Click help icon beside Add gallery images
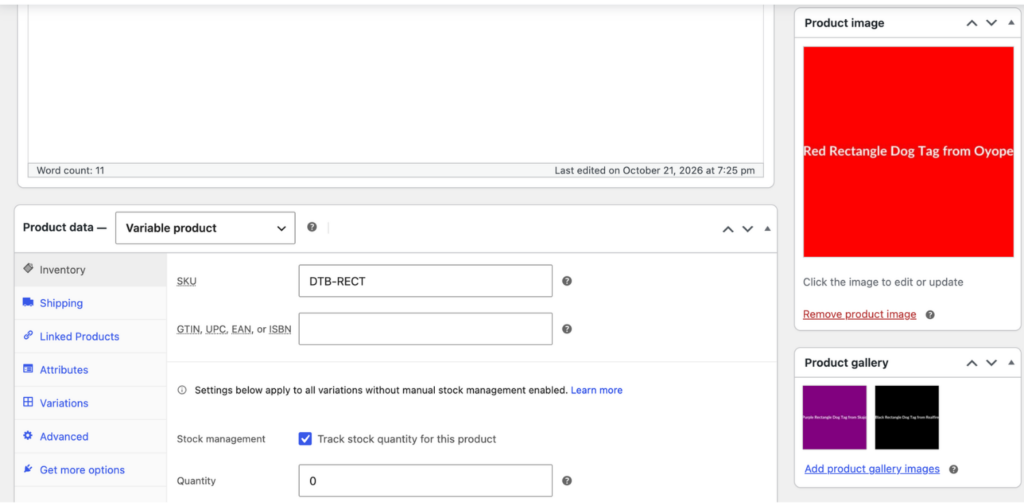Image resolution: width=1024 pixels, height=504 pixels. tap(953, 469)
